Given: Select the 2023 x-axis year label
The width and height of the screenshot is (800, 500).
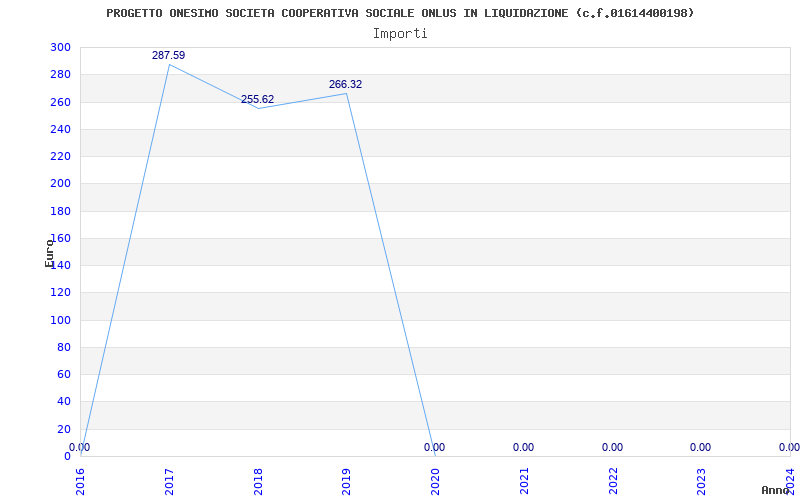Looking at the screenshot, I should coord(702,481).
